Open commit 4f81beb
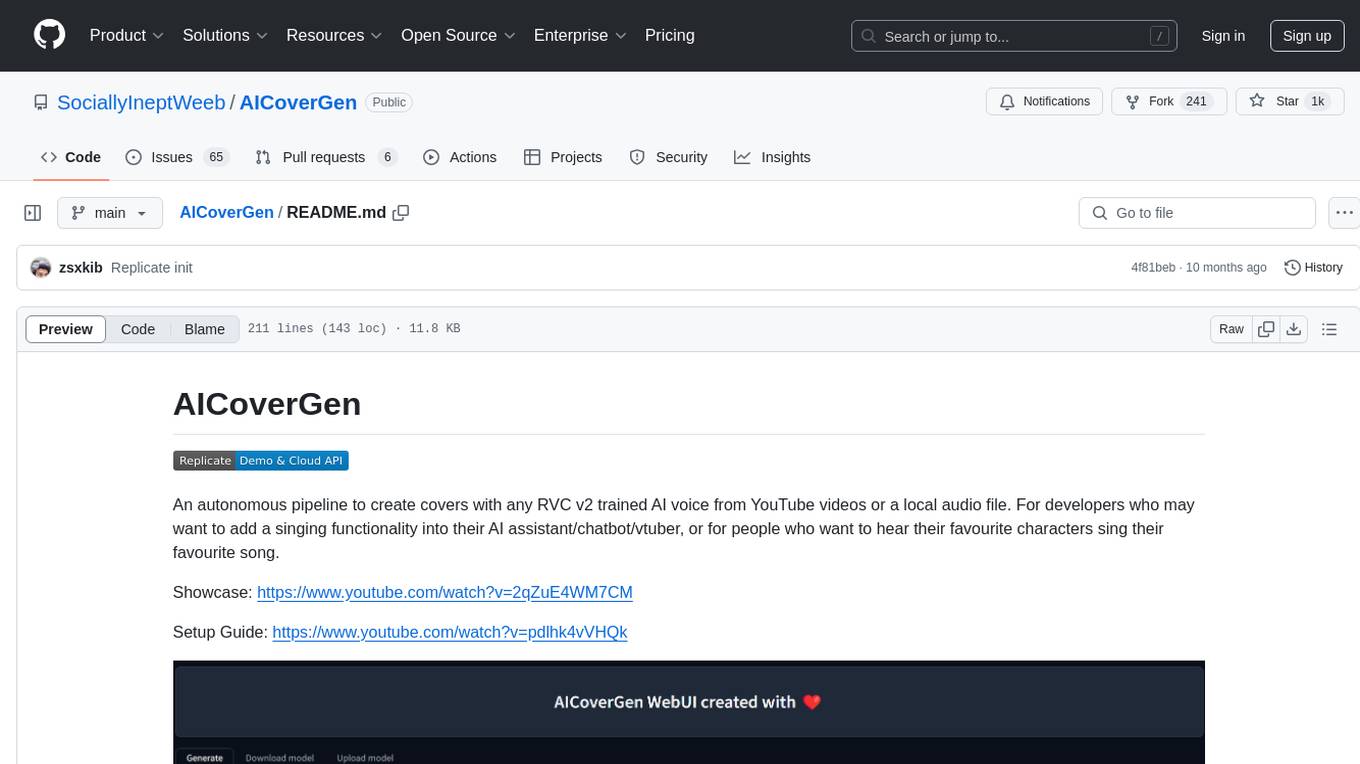Screen dimensions: 1360x764 point(1153,268)
